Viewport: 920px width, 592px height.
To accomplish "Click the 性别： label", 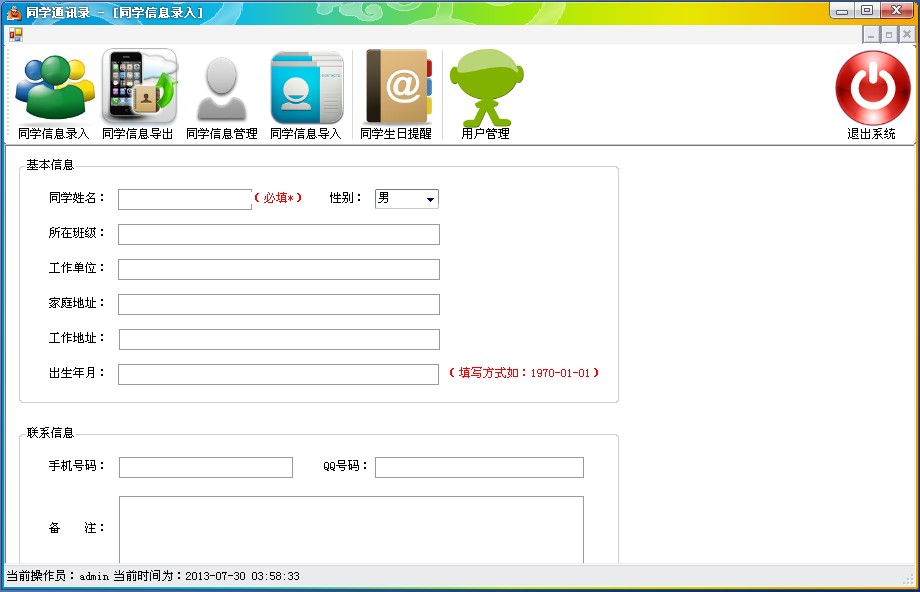I will [346, 198].
